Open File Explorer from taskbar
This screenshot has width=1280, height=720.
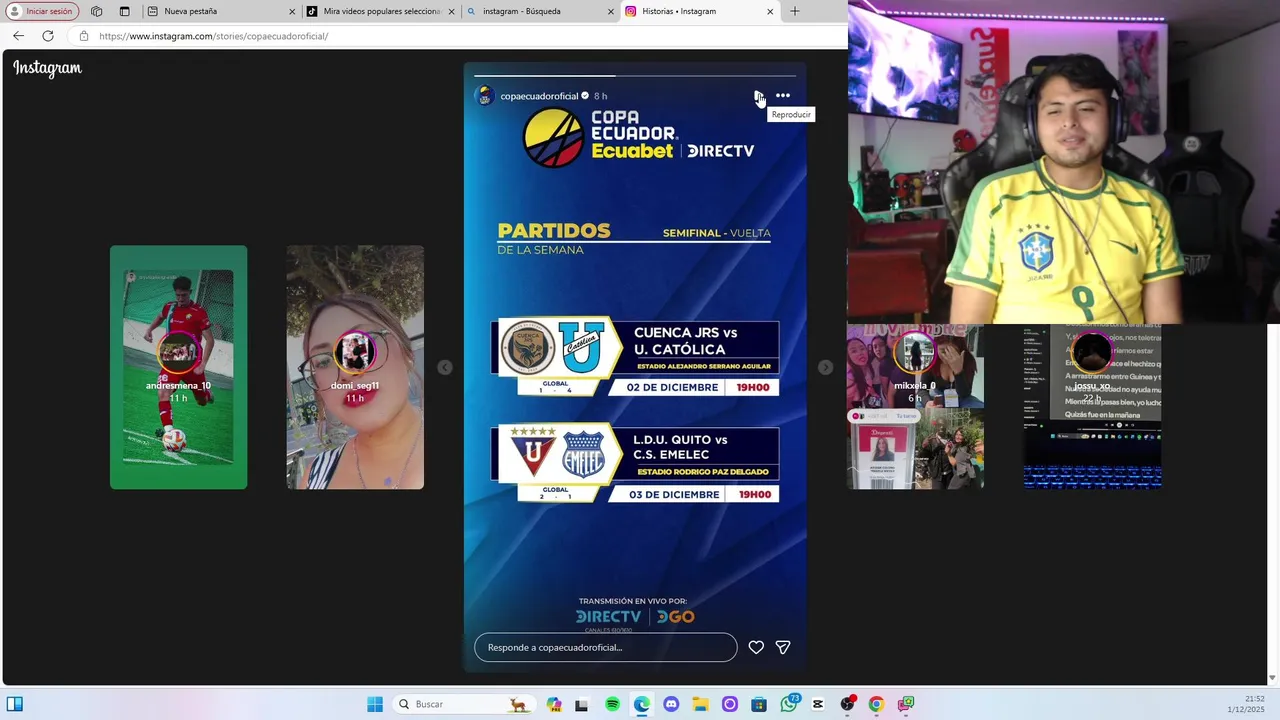tap(700, 704)
